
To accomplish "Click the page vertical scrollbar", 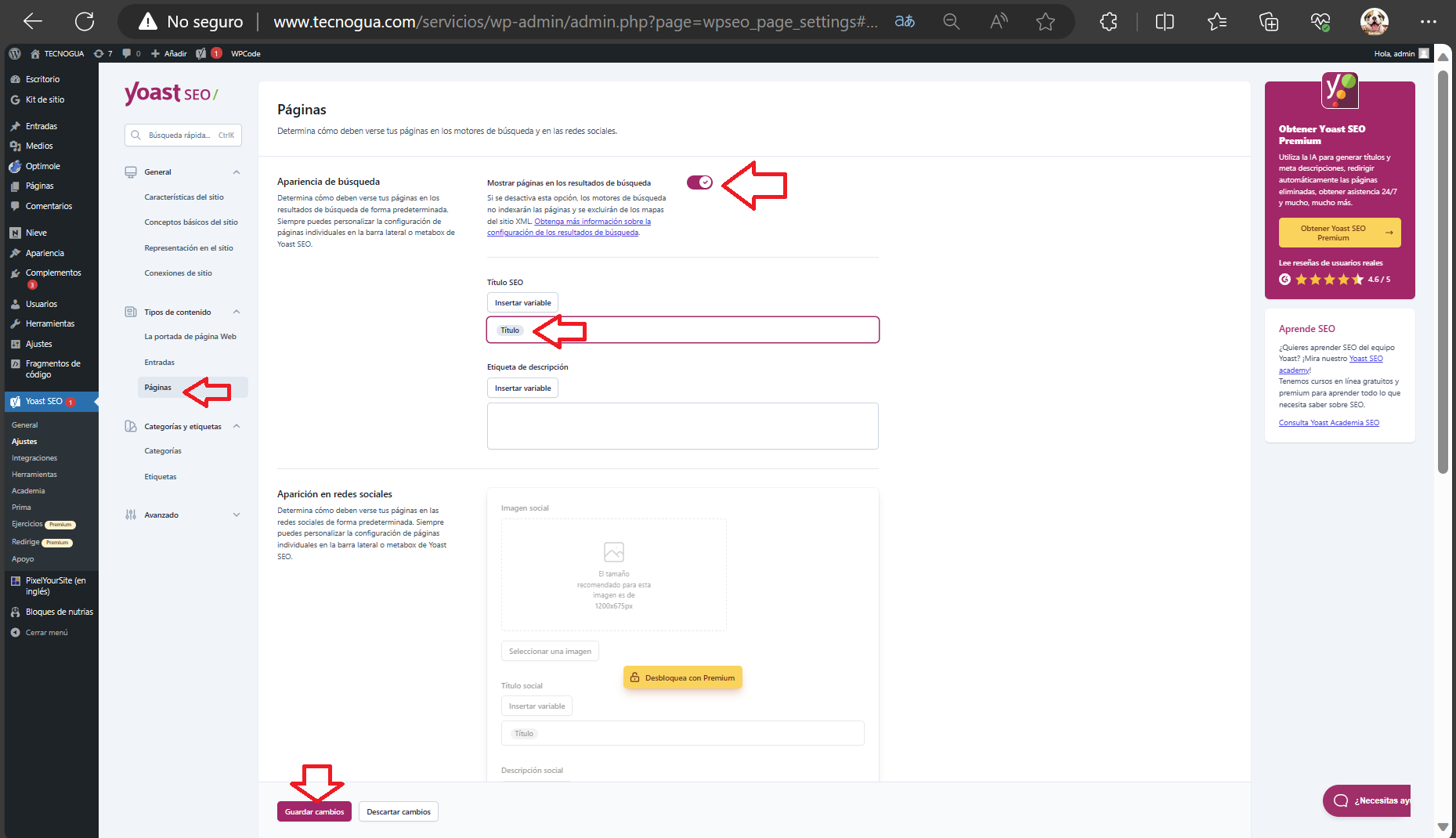I will [1443, 273].
